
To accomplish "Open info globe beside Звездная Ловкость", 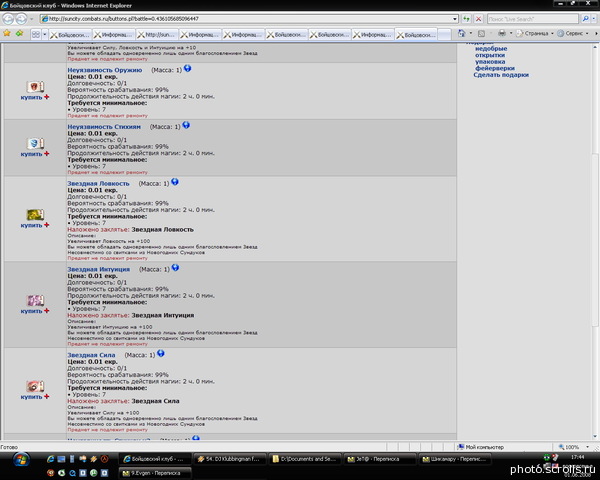I will (174, 182).
